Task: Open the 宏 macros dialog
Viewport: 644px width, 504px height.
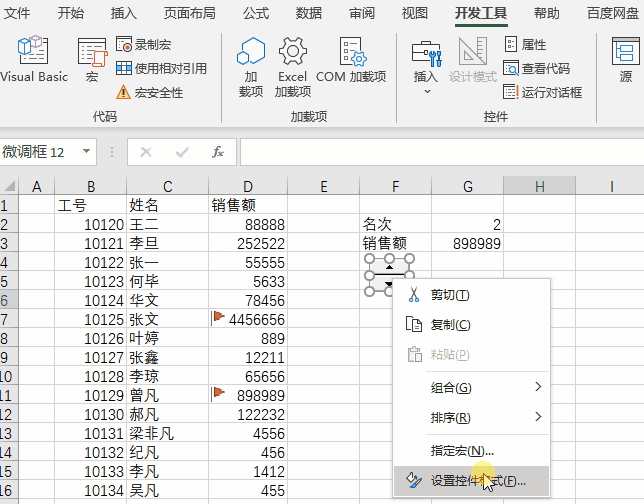Action: point(92,60)
